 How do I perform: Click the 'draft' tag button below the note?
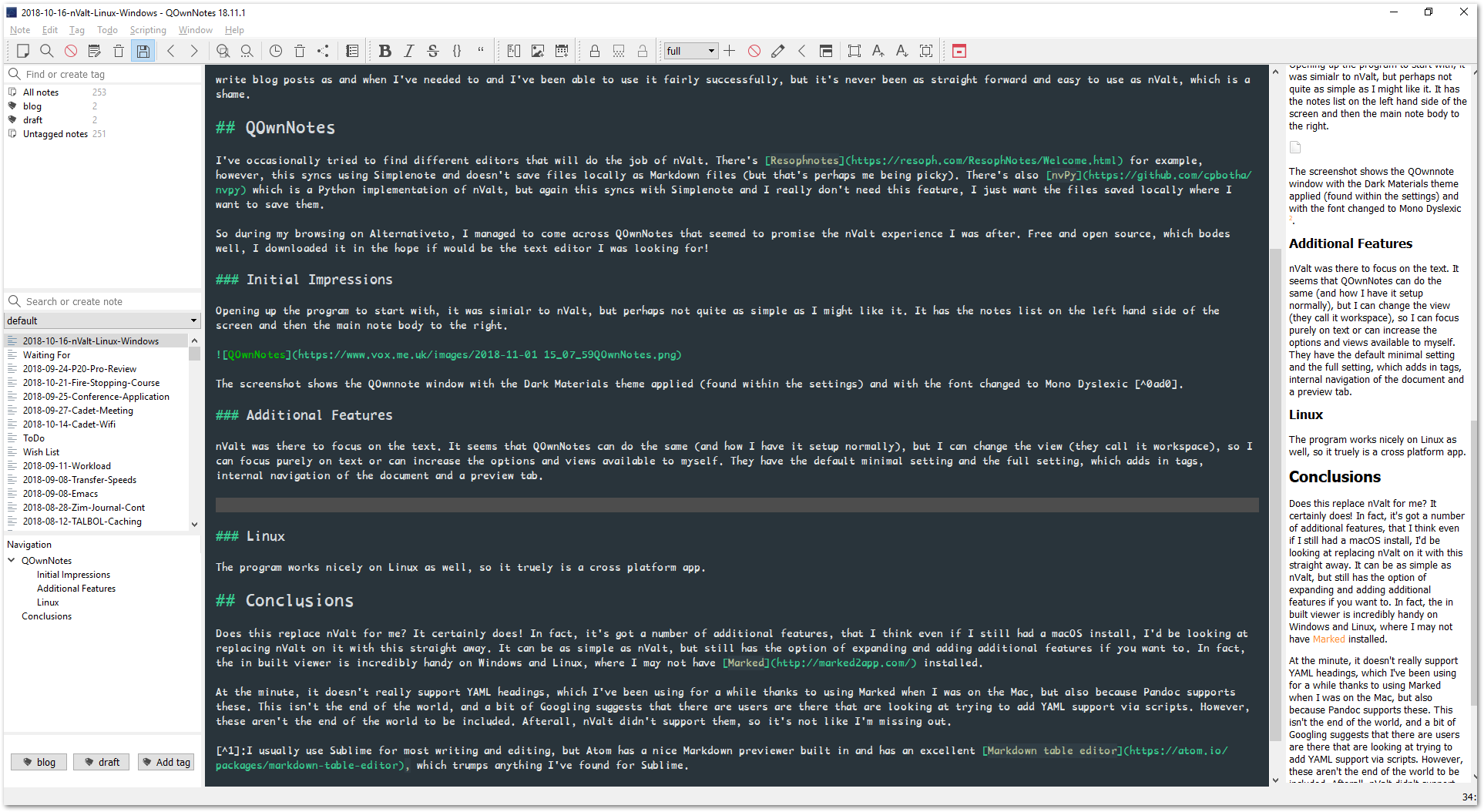tap(102, 762)
